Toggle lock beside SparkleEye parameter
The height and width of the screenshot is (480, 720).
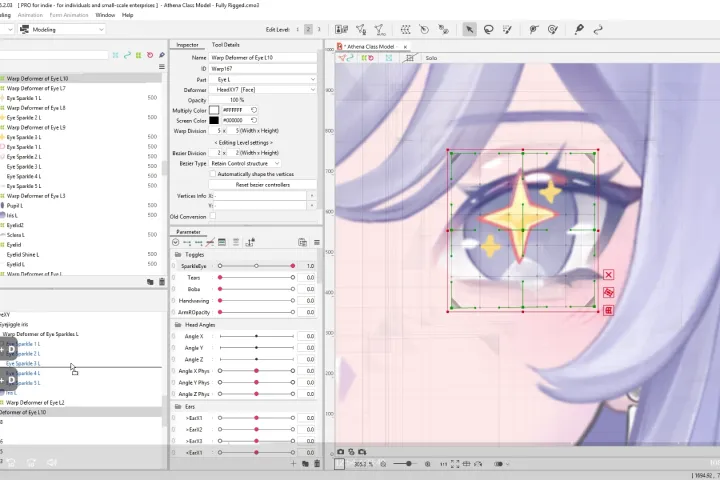tap(174, 266)
